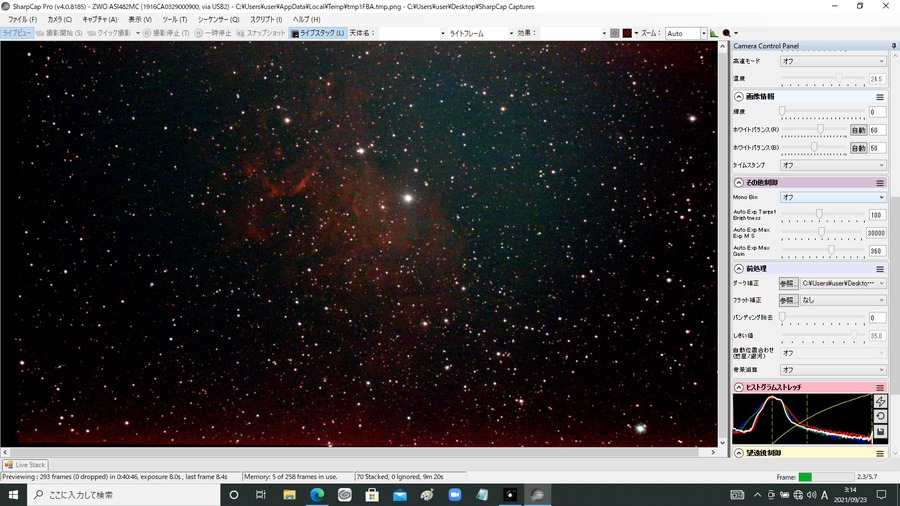Open the キャプチャ (A) menu
The image size is (900, 506).
(x=100, y=20)
